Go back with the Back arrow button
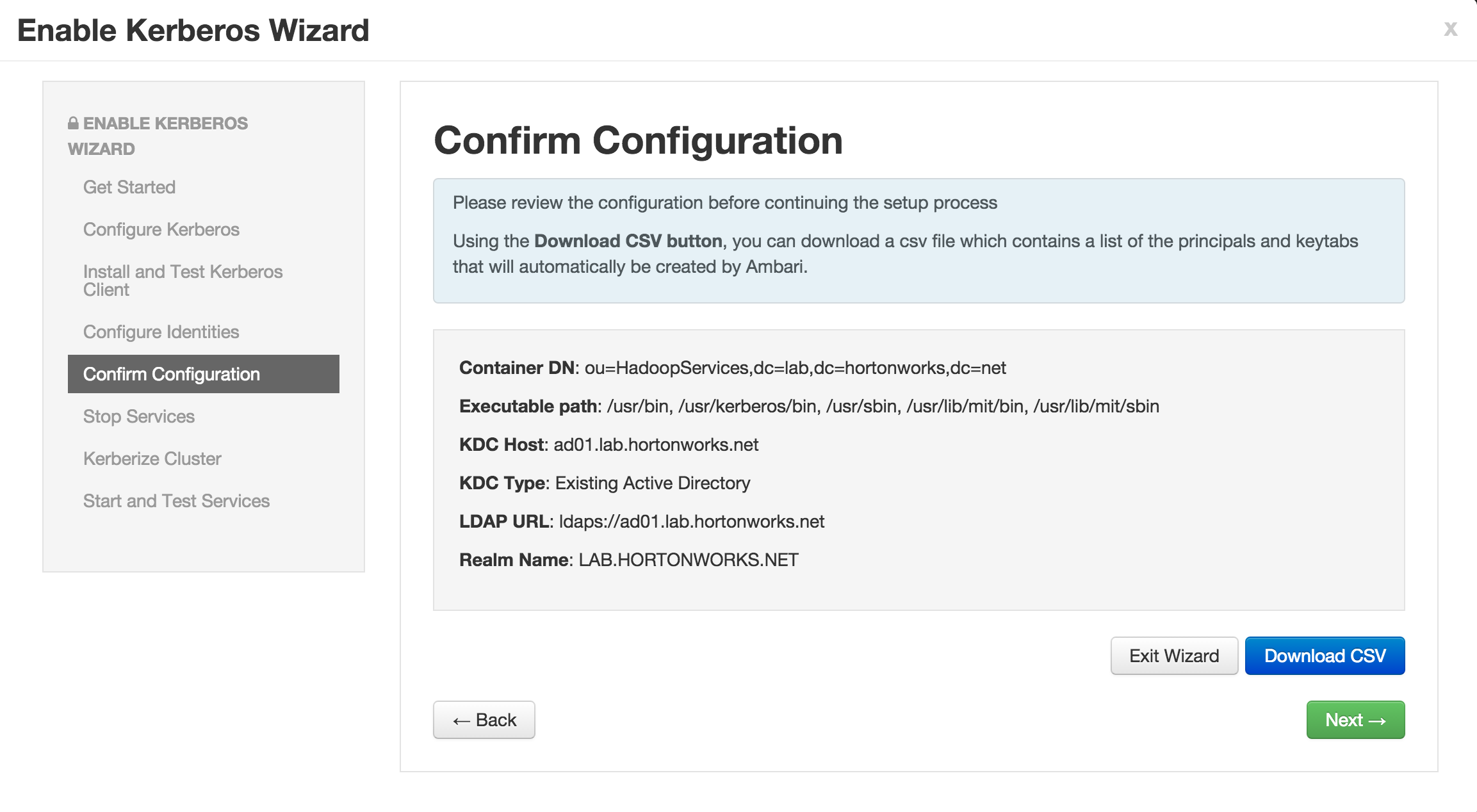Image resolution: width=1477 pixels, height=812 pixels. [484, 720]
